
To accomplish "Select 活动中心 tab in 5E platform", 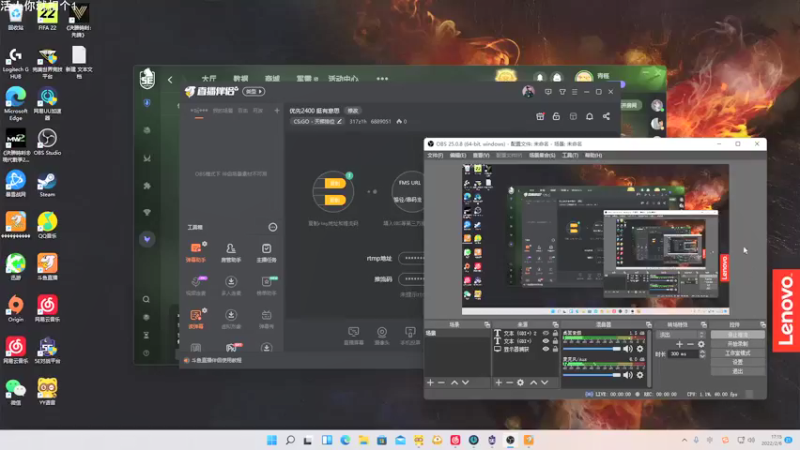I will [x=343, y=79].
